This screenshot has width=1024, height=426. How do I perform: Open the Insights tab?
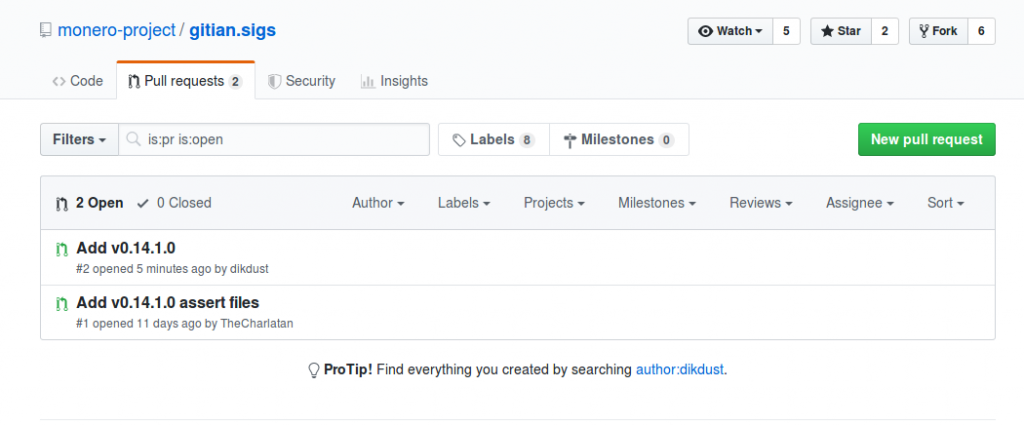coord(394,81)
